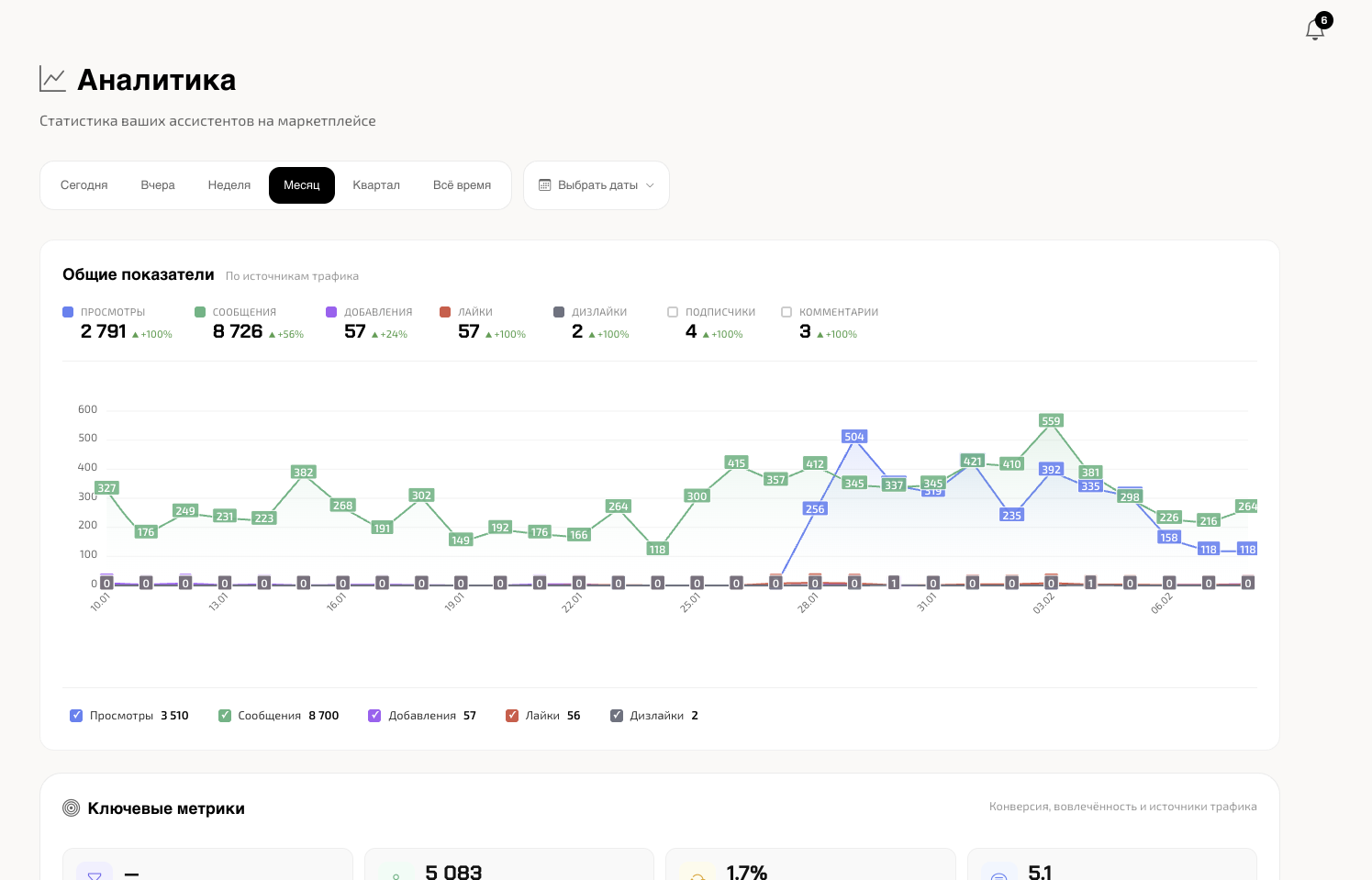Click the analytics chart icon beside the title
The height and width of the screenshot is (880, 1372).
52,79
